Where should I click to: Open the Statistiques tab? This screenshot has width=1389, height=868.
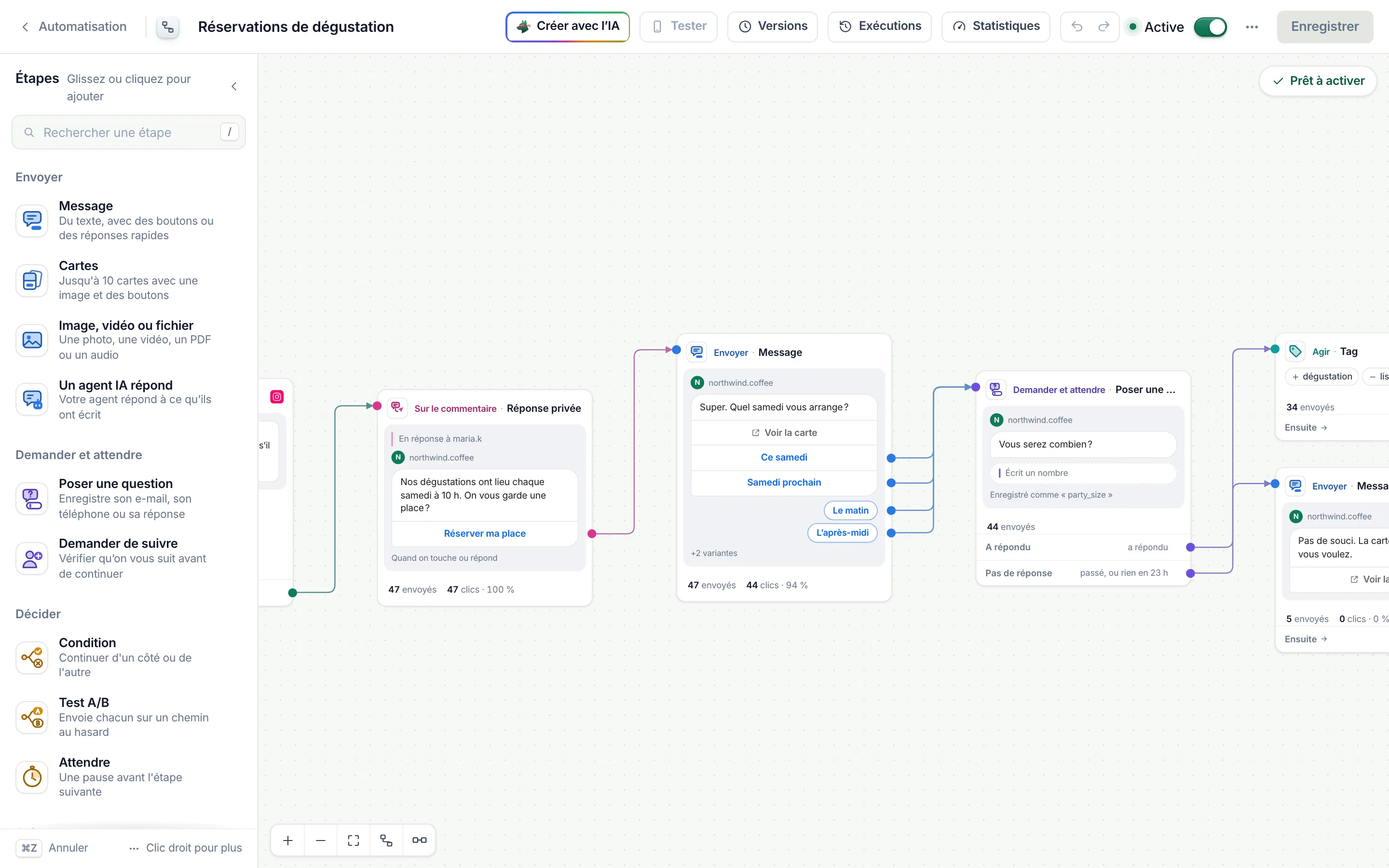[995, 27]
